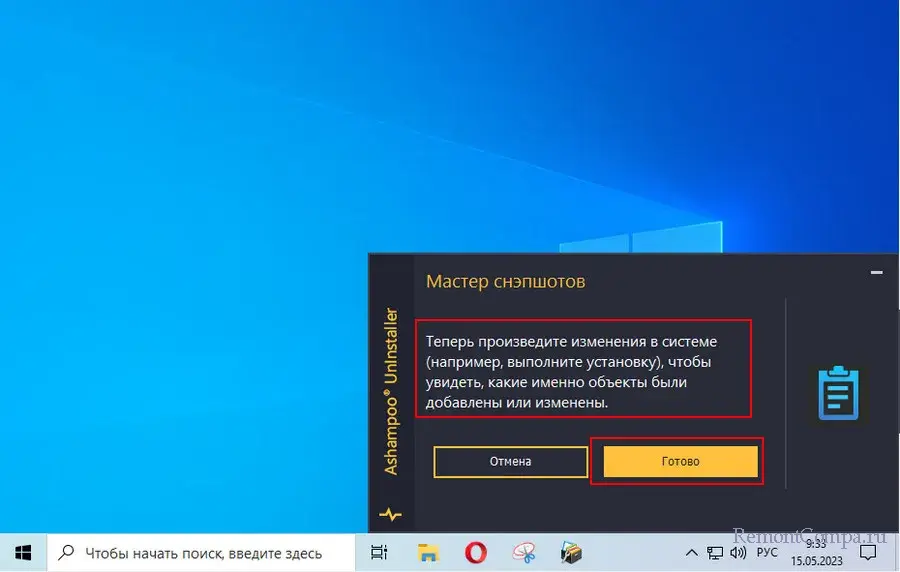The width and height of the screenshot is (900, 572).
Task: Click the Мастер снэпшотов title text
Action: pyautogui.click(x=505, y=281)
